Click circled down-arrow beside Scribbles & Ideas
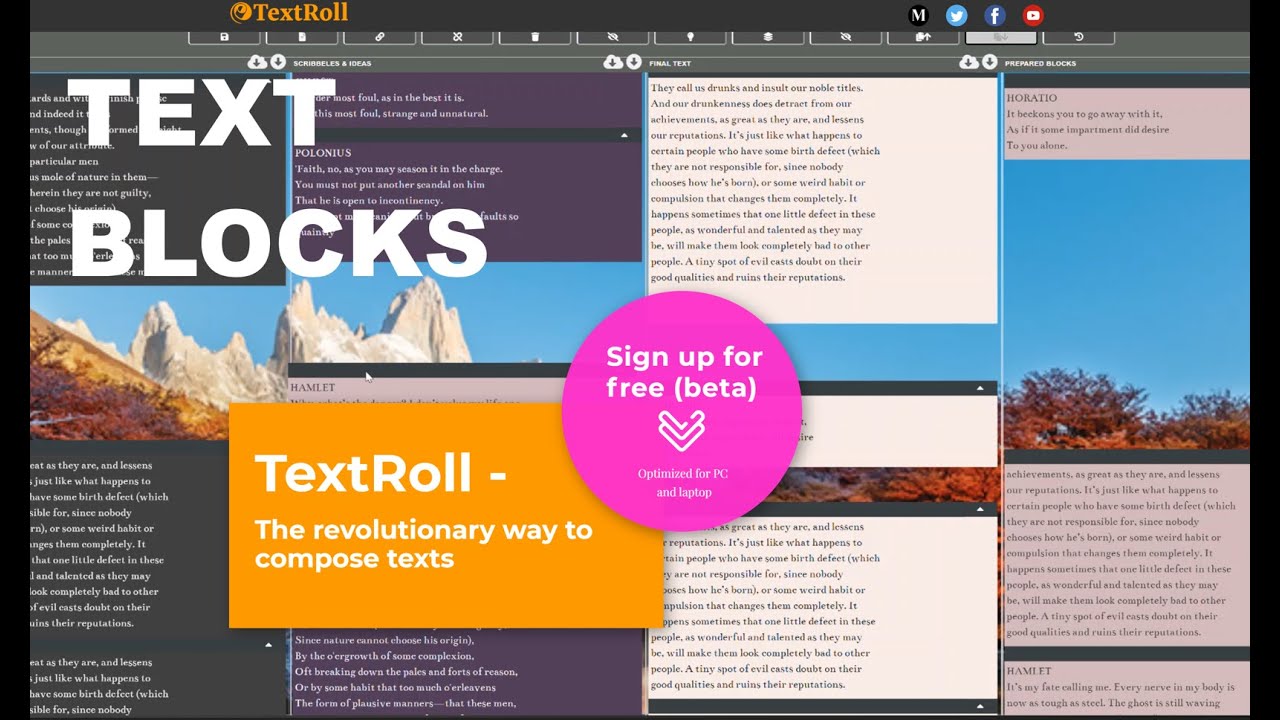 (x=277, y=62)
